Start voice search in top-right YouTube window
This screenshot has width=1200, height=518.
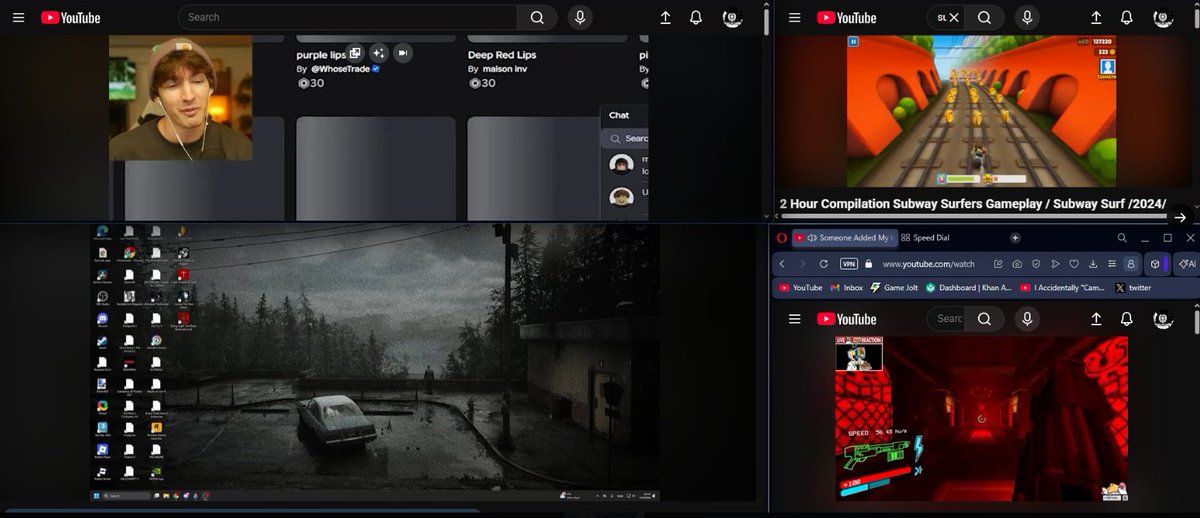[x=1026, y=17]
